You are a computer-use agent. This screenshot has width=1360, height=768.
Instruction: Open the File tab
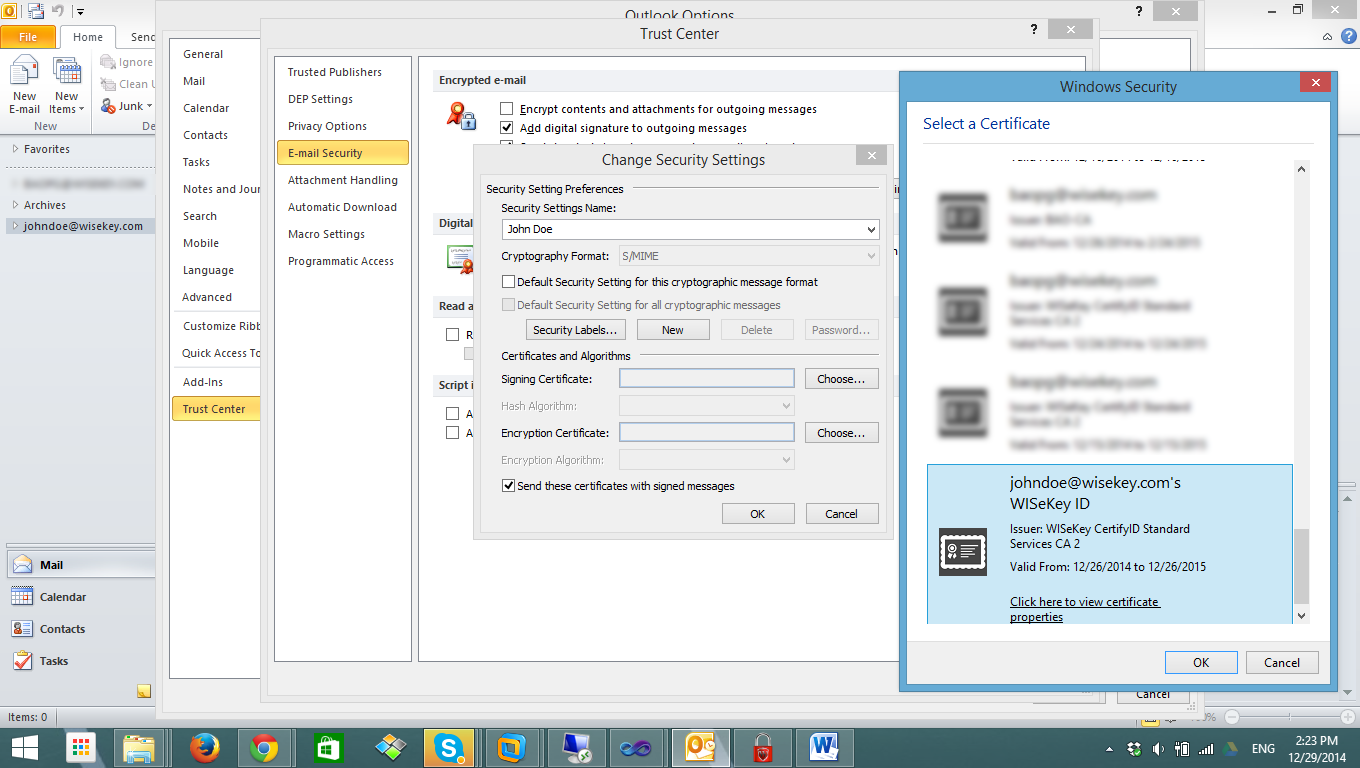(28, 37)
